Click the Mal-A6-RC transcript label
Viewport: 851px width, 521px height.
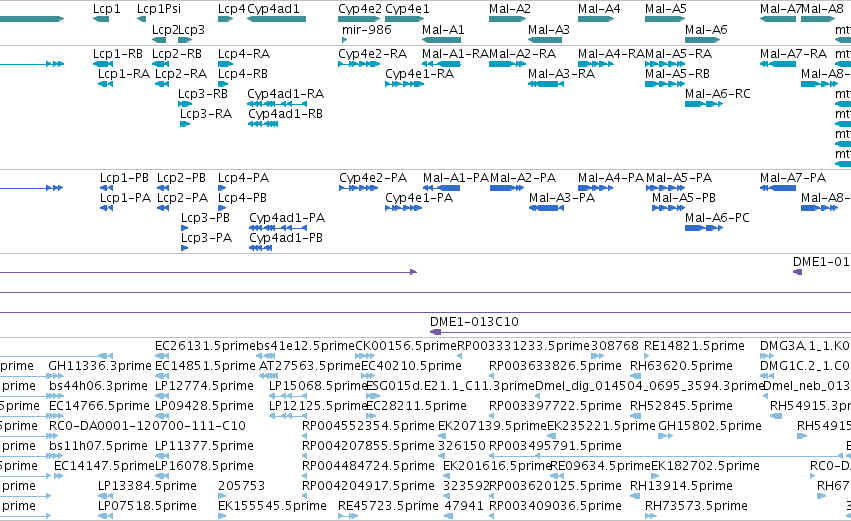pyautogui.click(x=717, y=94)
